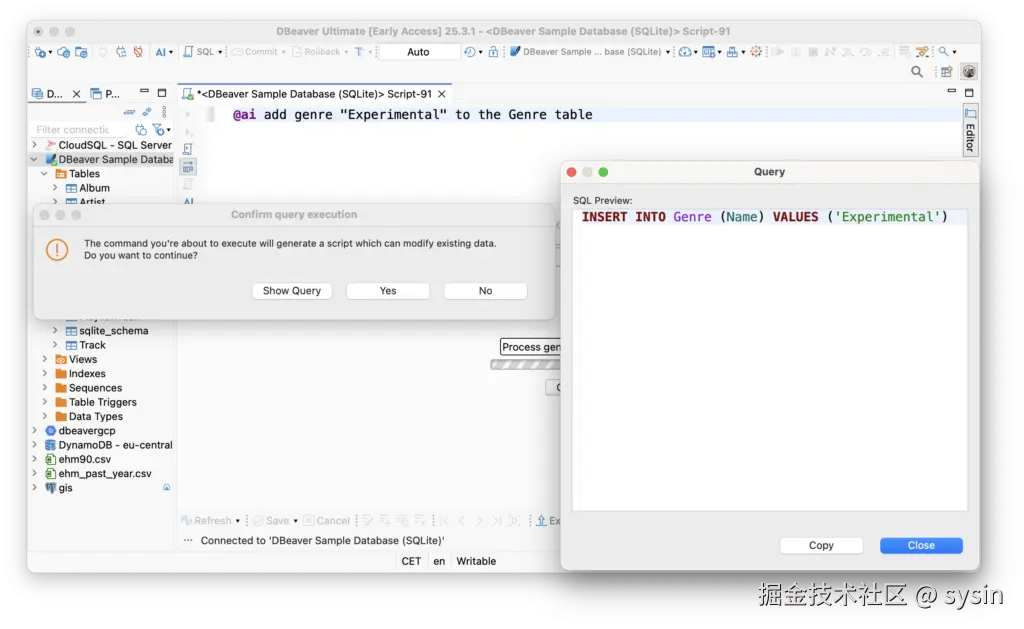
Task: Click the navigator connect plug filter icon
Action: click(x=141, y=129)
